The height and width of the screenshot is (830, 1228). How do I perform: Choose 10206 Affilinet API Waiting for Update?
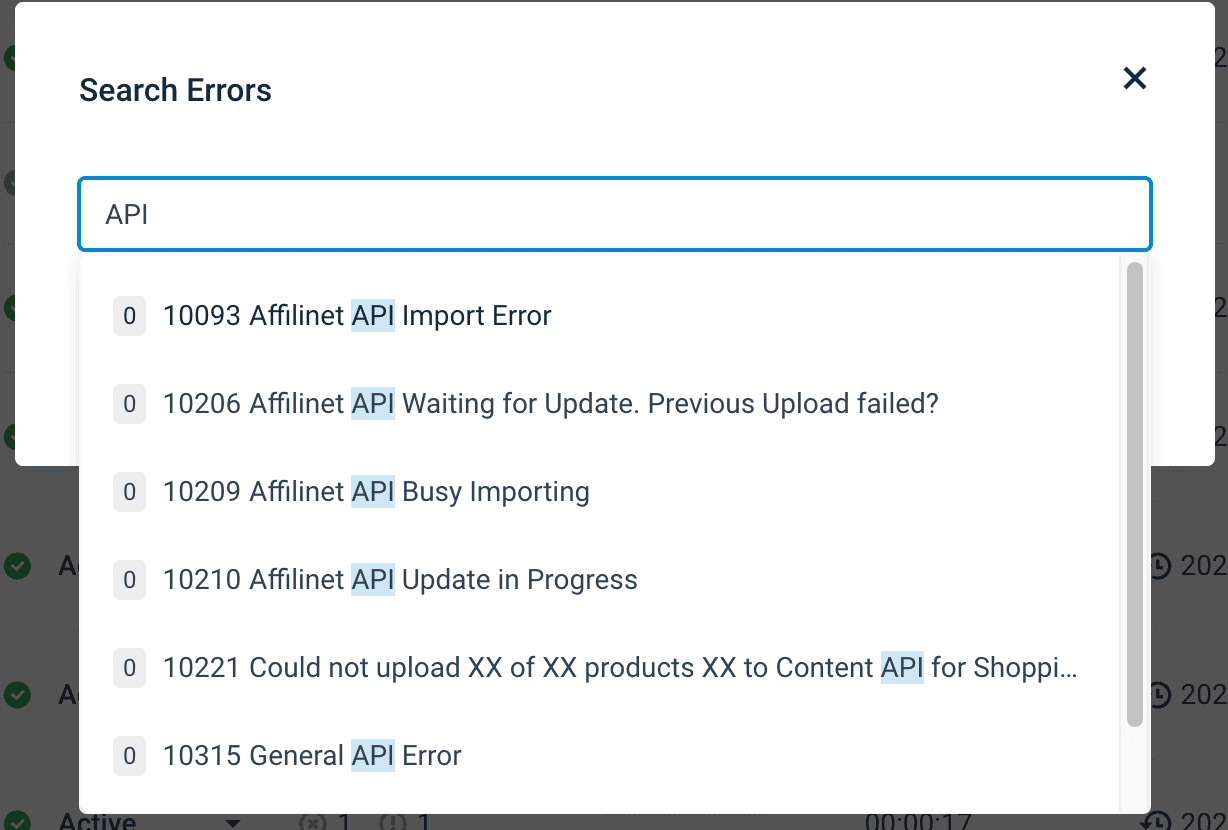(x=550, y=404)
